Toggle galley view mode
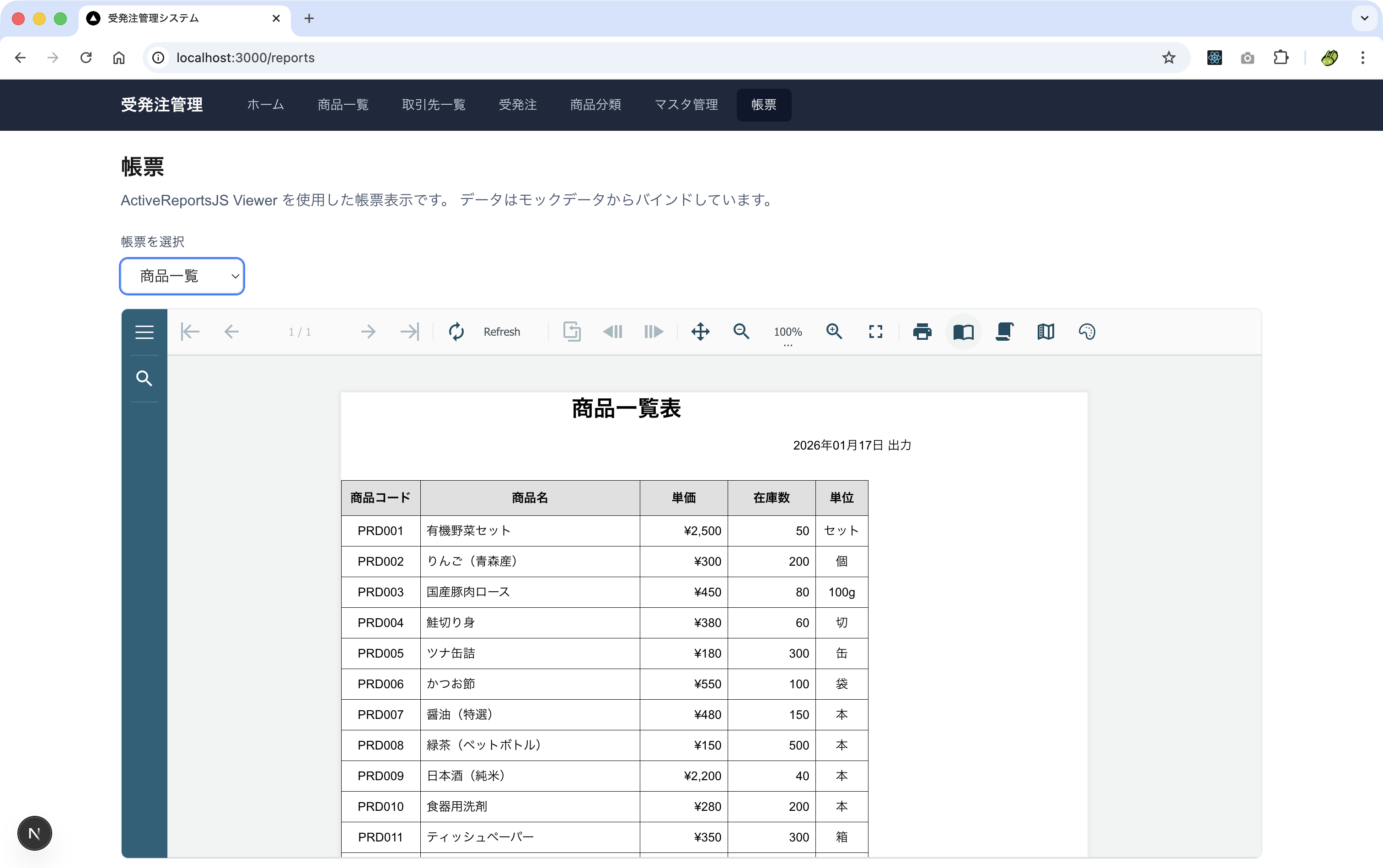The image size is (1383, 868). click(1045, 332)
